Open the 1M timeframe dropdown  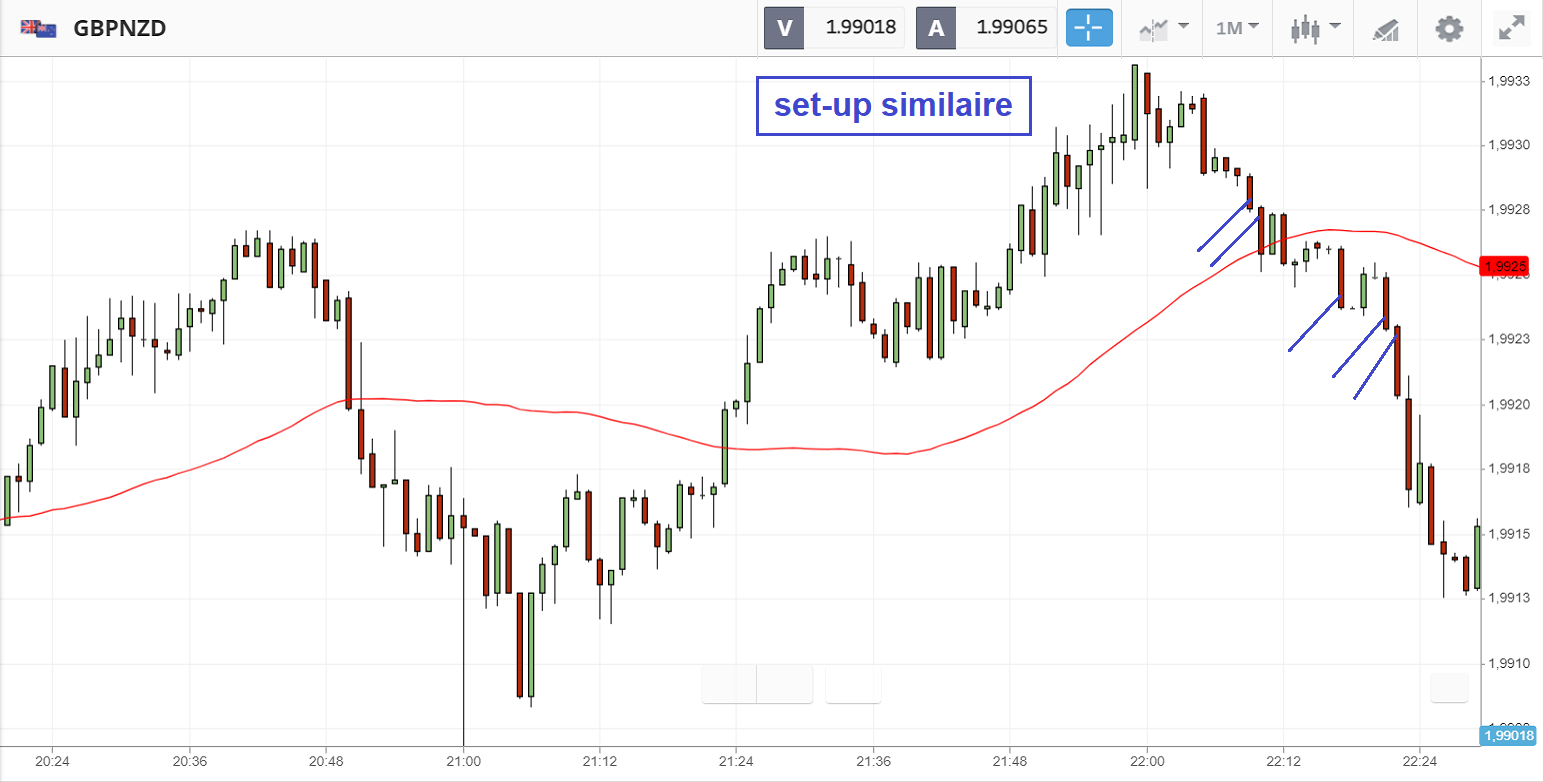1236,28
